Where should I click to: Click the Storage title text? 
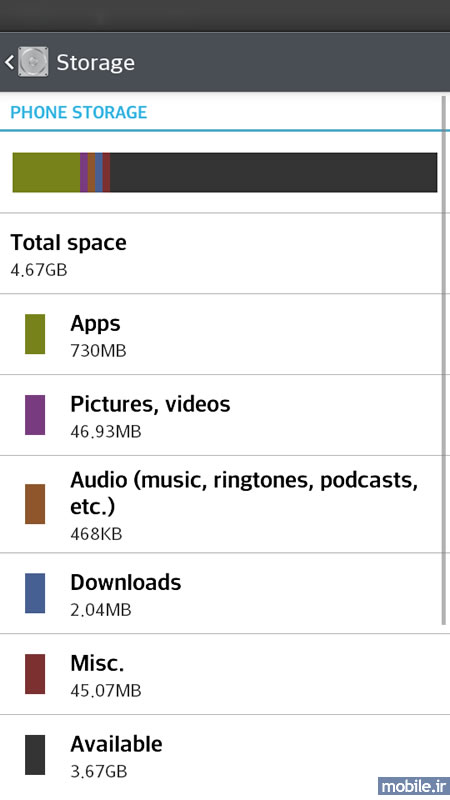coord(95,62)
